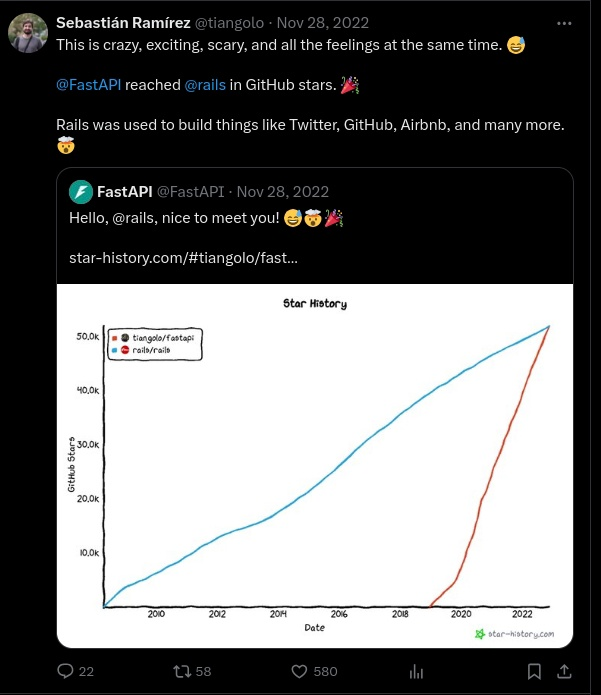This screenshot has height=695, width=601.
Task: Open Sebastián Ramírez's profile photo
Action: coord(28,34)
